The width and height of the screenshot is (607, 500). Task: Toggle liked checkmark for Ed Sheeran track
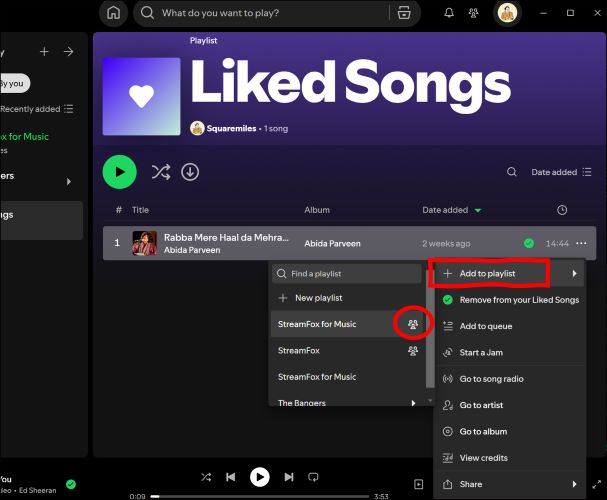click(71, 484)
